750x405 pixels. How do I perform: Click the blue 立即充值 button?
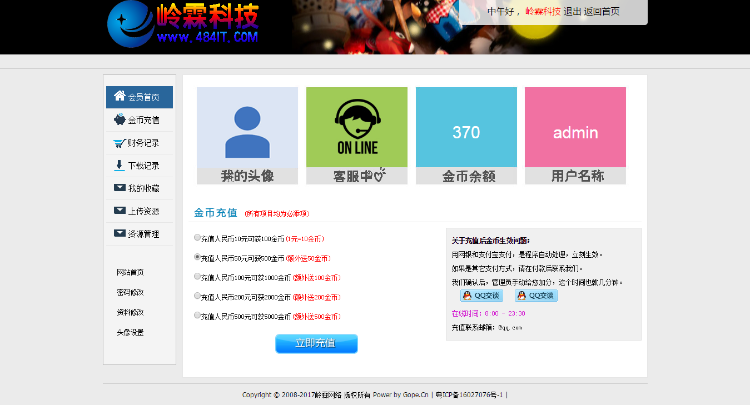pyautogui.click(x=316, y=343)
